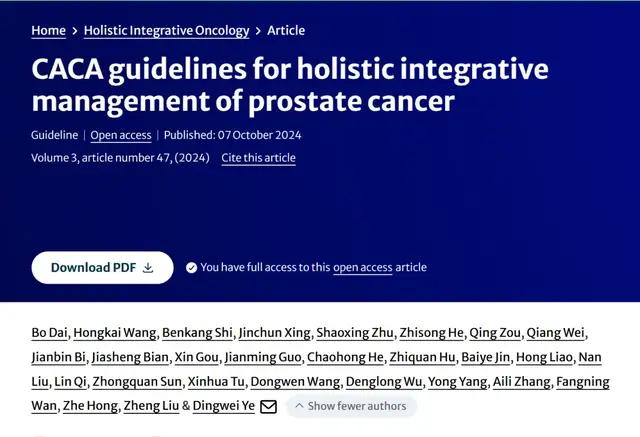Collapse list with Show fewer authors

351,406
